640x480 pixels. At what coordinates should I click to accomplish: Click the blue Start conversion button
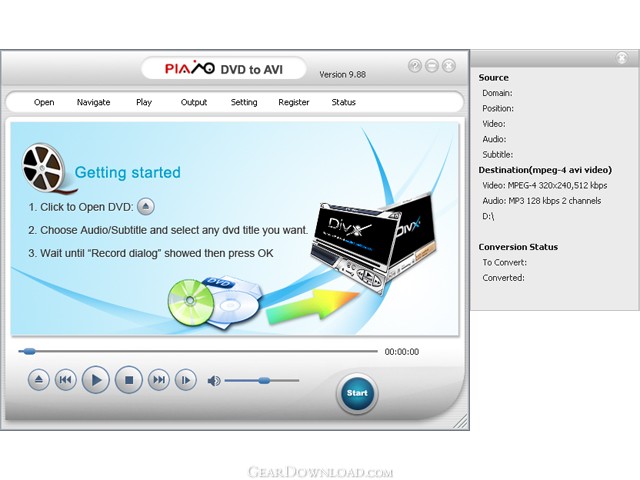coord(357,393)
